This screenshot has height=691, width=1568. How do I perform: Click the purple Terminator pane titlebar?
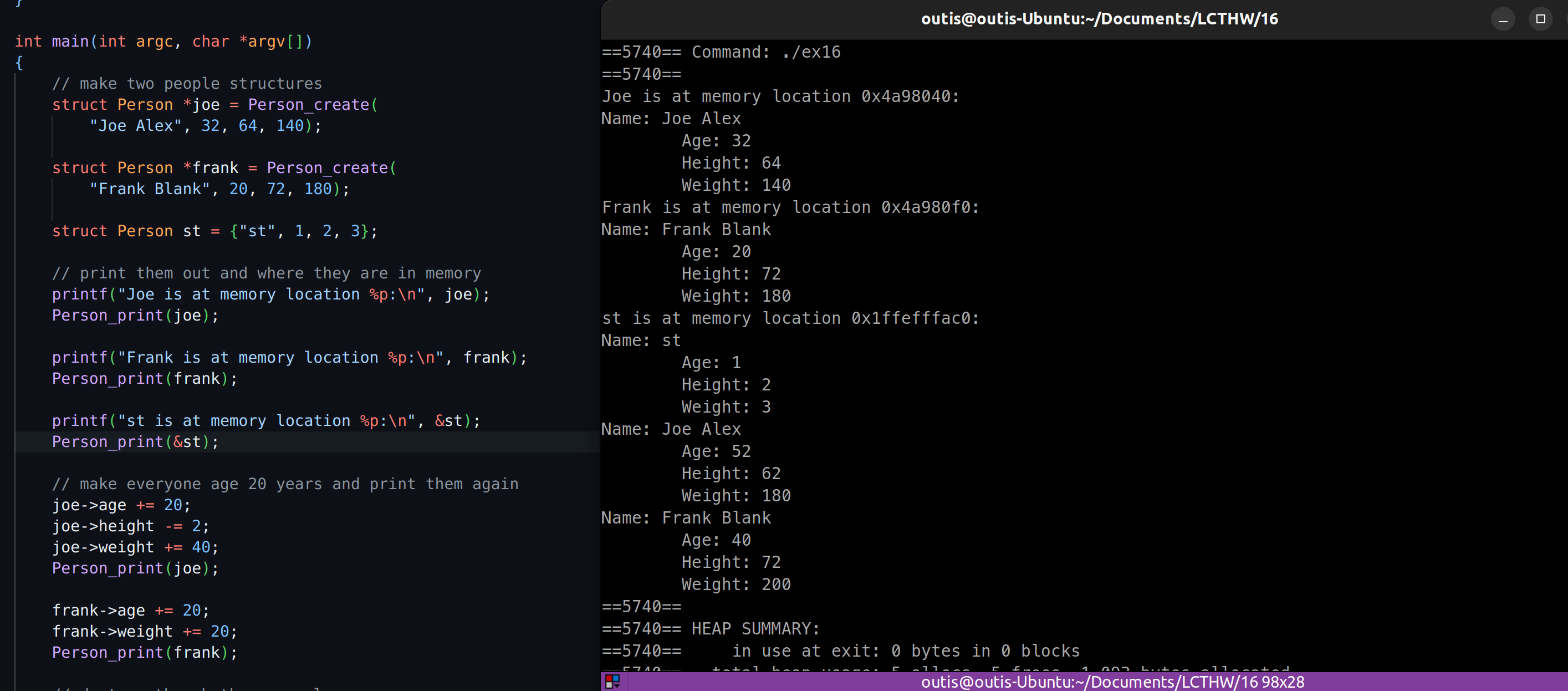[1111, 682]
